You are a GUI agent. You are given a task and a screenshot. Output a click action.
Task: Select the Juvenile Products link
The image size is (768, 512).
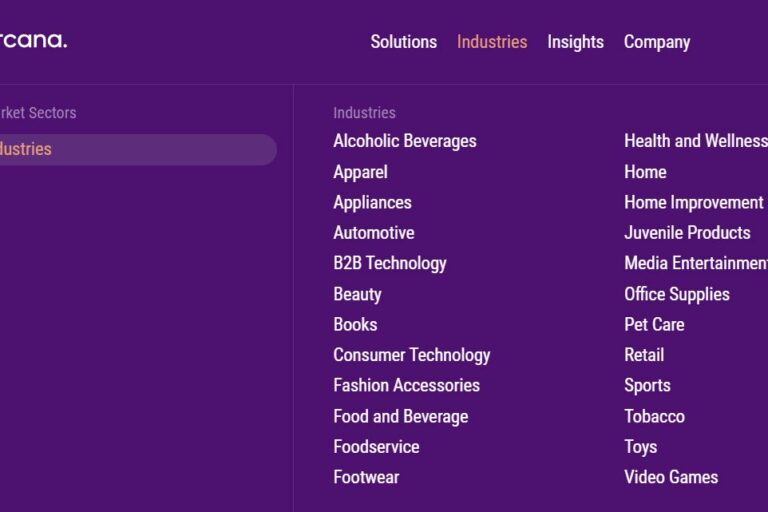tap(687, 233)
